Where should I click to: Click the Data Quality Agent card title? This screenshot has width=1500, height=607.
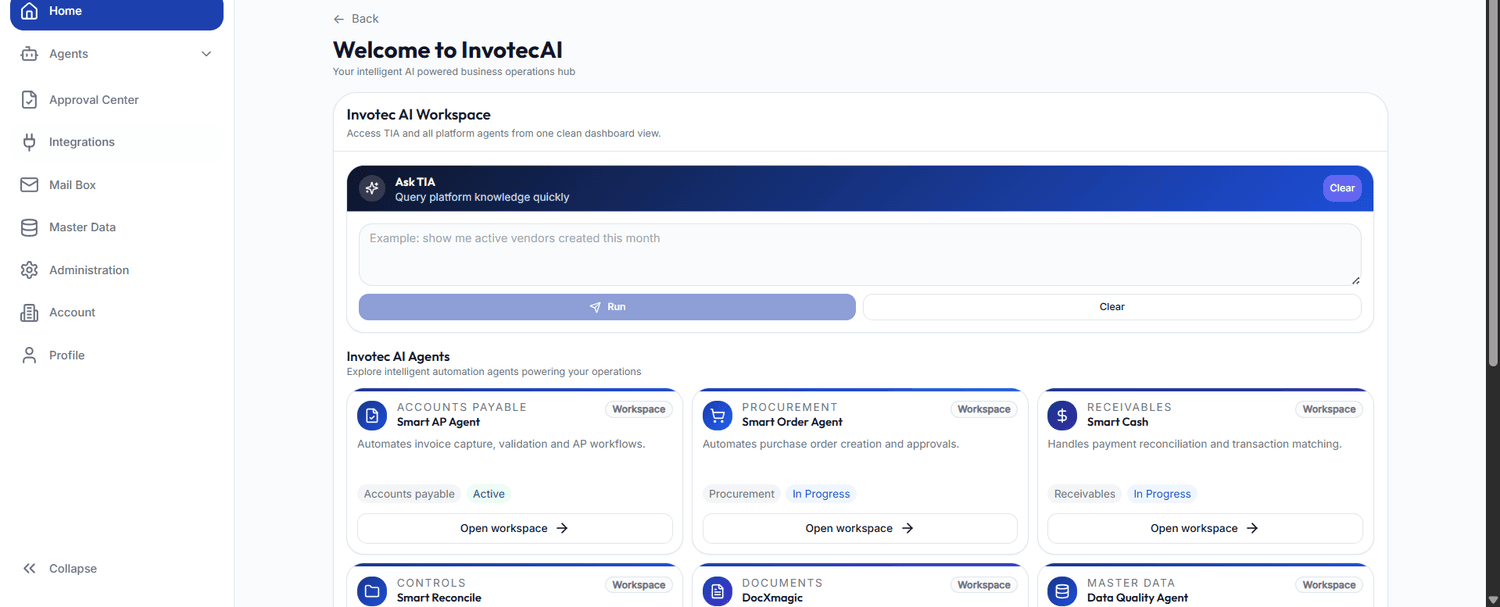(x=1138, y=598)
